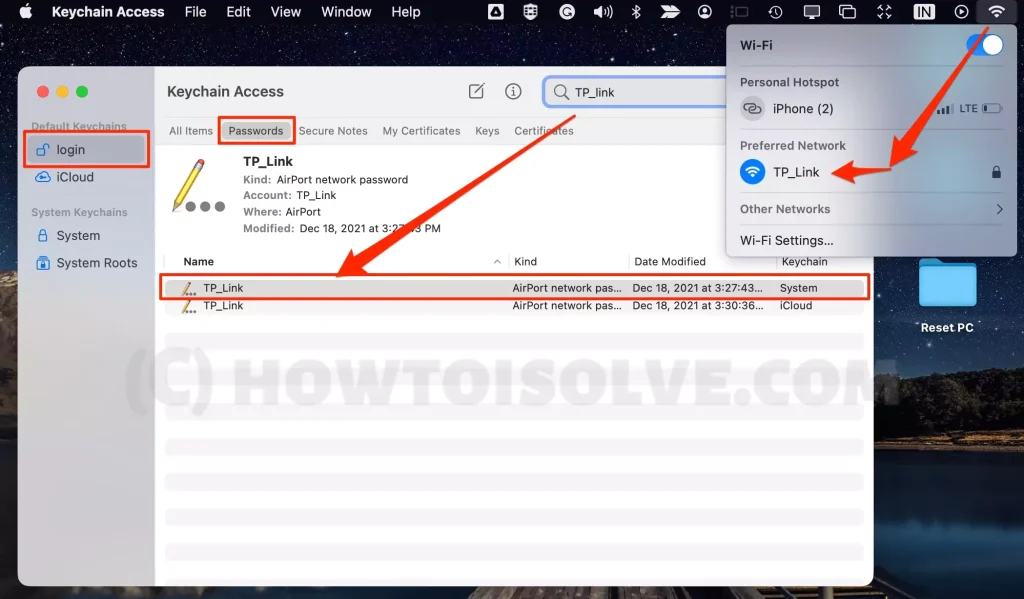Select the TP_Link preferred network
Viewport: 1024px width, 599px height.
(x=871, y=172)
